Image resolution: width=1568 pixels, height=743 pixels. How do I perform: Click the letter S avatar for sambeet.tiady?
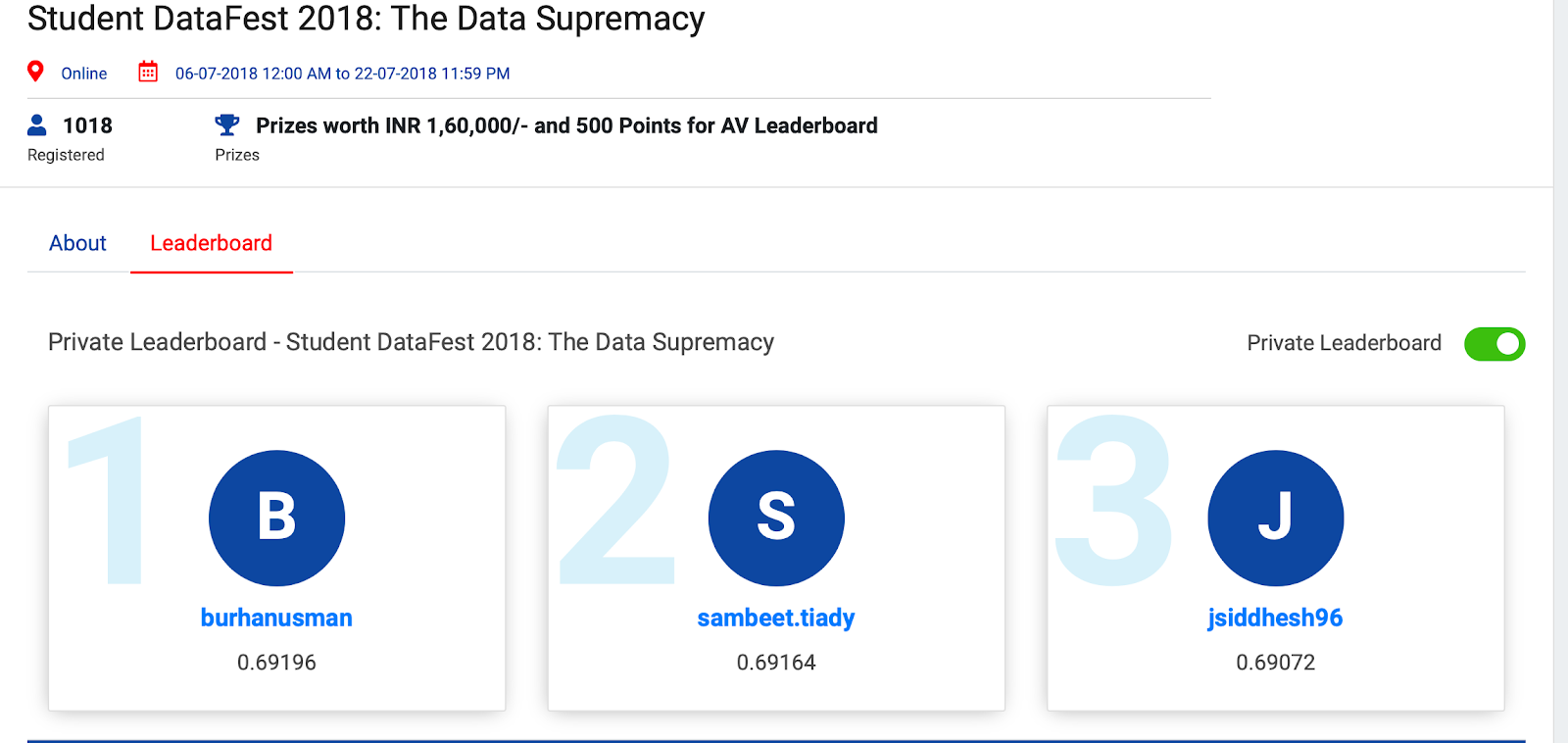(x=777, y=519)
